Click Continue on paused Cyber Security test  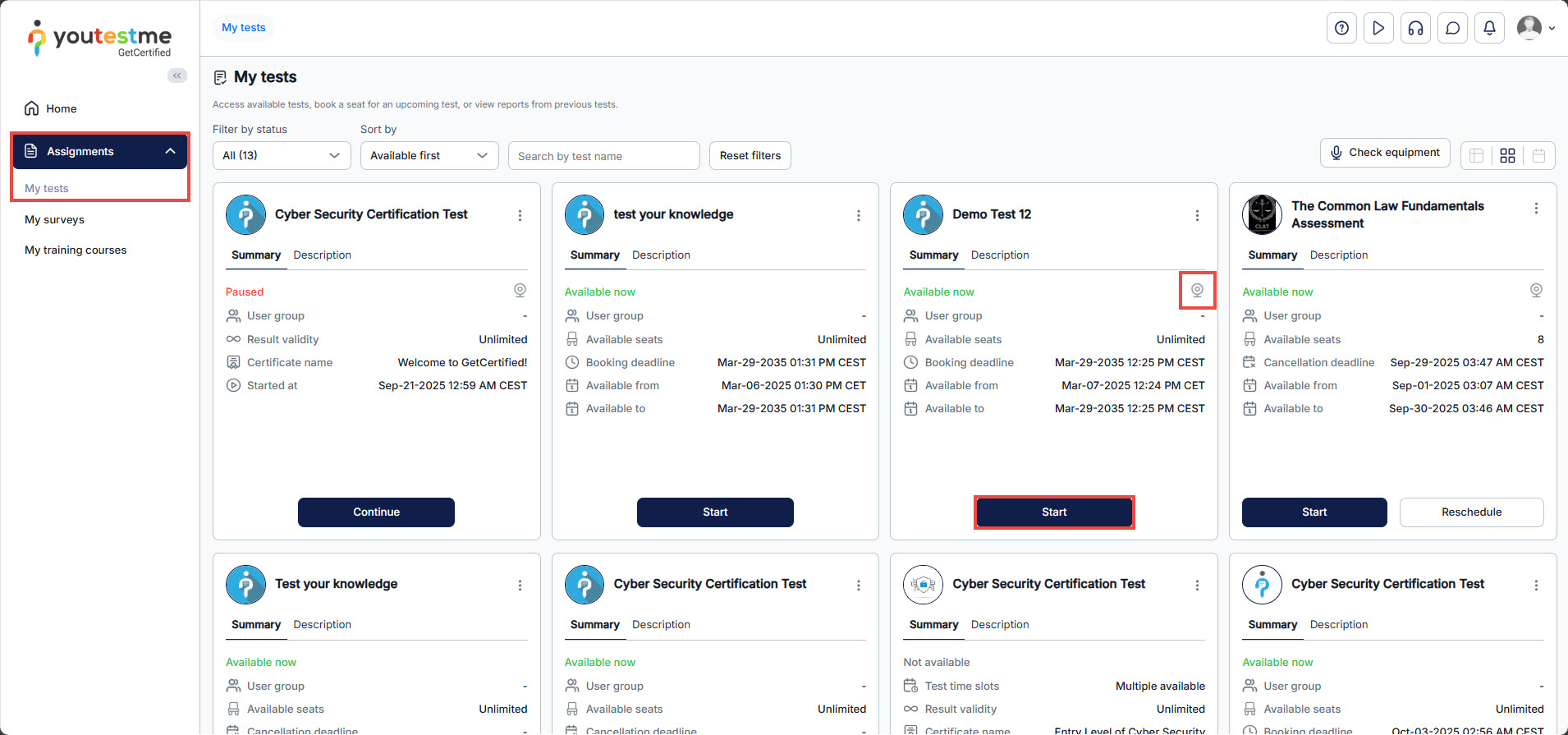(x=376, y=512)
